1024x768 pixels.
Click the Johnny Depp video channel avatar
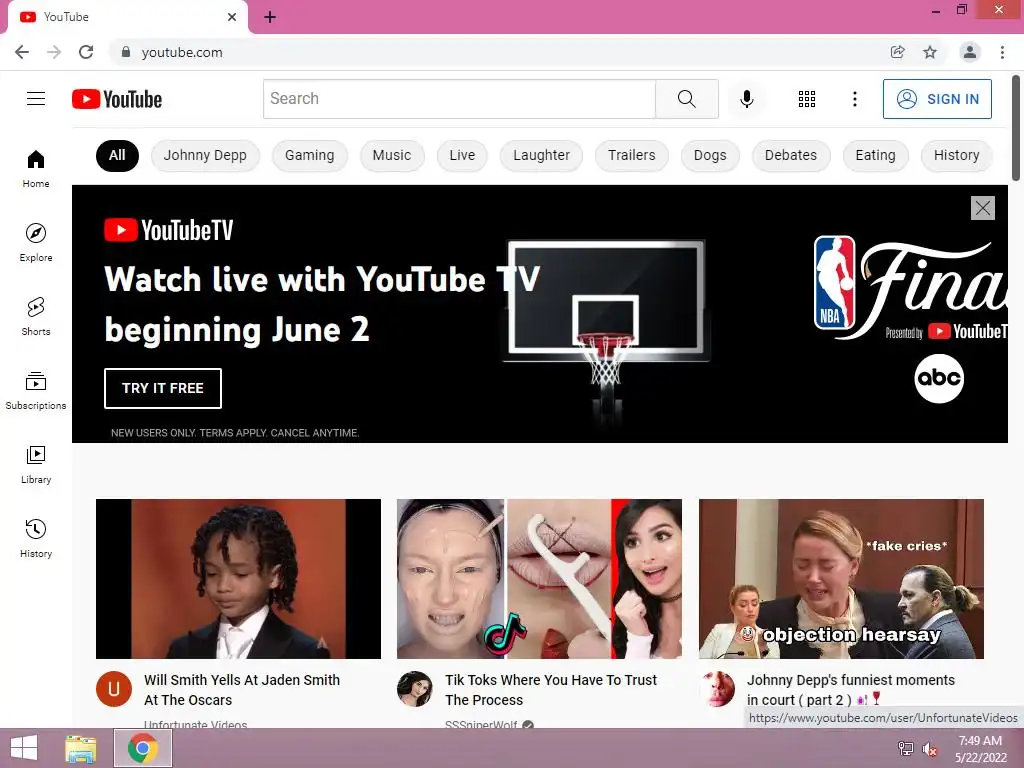[x=717, y=689]
